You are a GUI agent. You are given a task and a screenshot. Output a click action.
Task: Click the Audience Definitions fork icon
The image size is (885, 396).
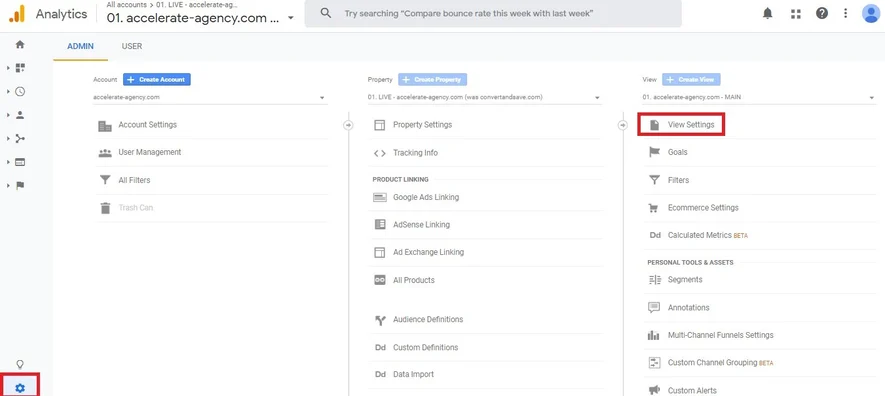tap(380, 320)
